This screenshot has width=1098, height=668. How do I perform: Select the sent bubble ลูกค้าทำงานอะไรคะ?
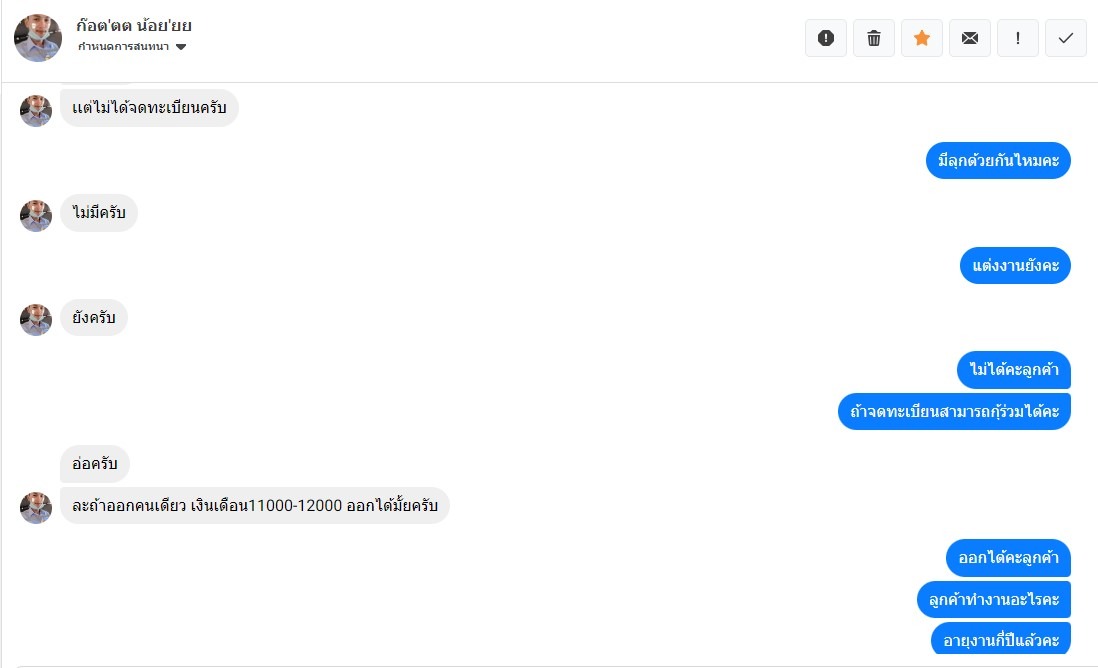pyautogui.click(x=993, y=600)
